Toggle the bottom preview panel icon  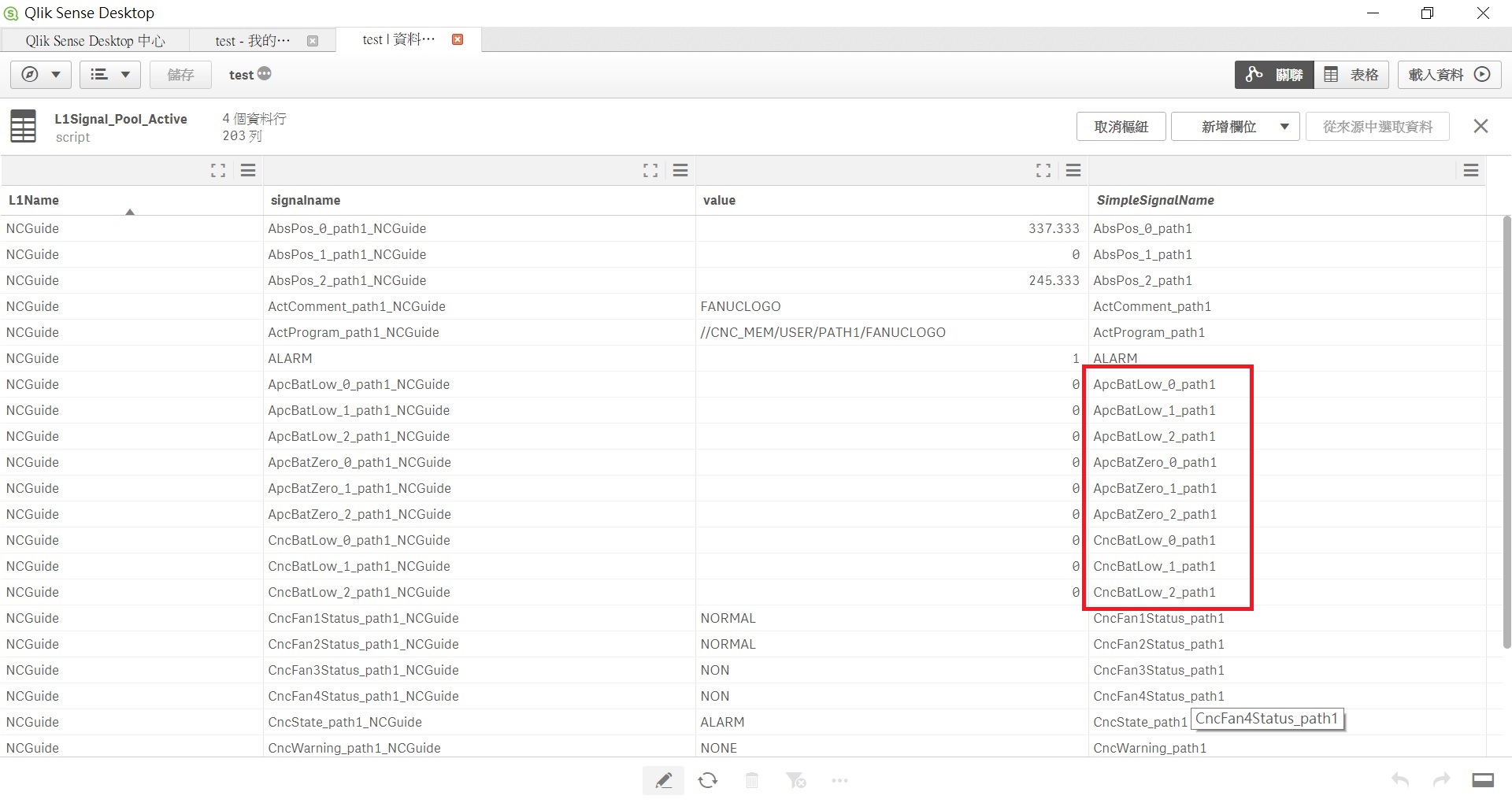pos(1483,779)
